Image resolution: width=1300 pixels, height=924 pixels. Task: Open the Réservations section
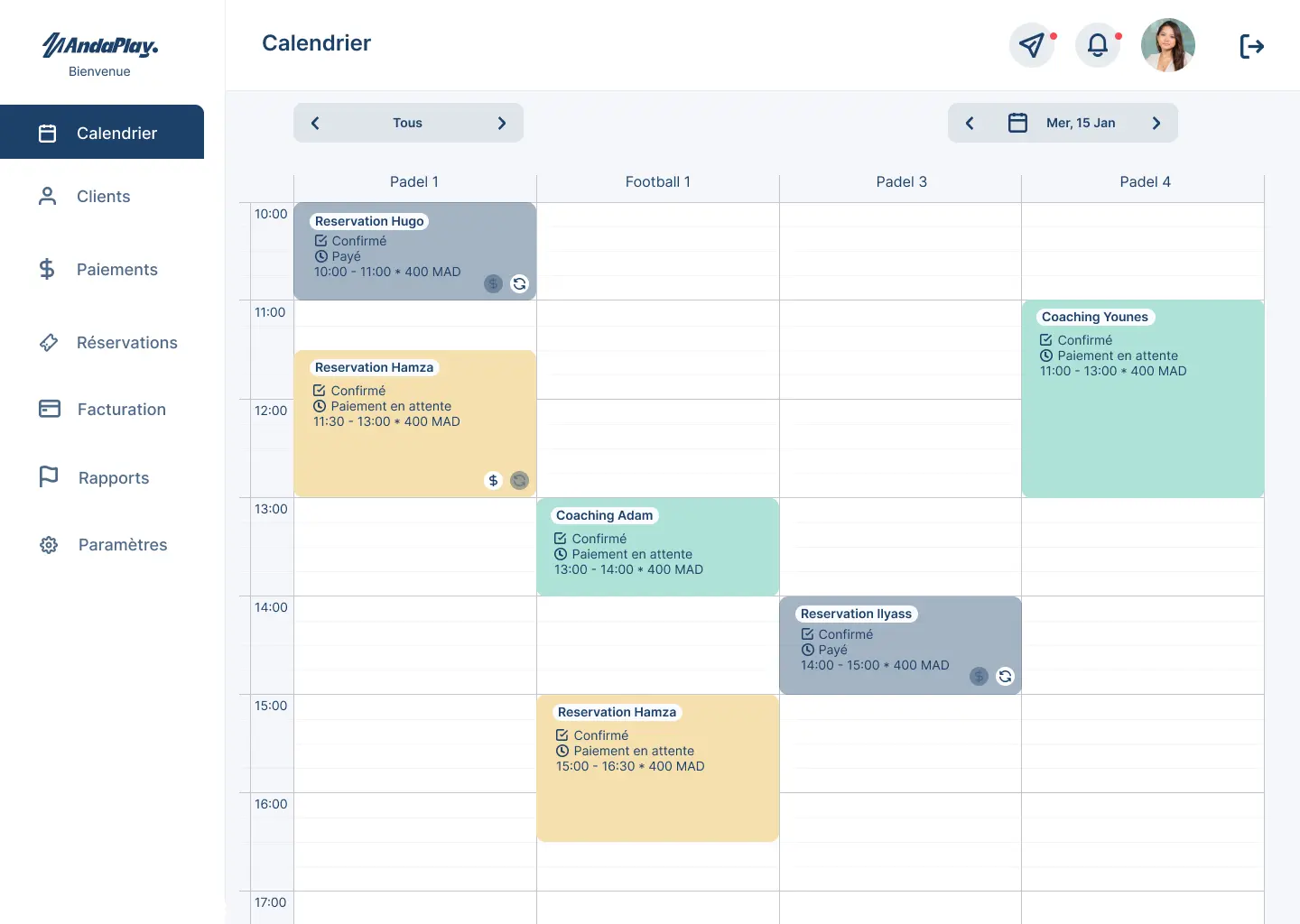pyautogui.click(x=126, y=343)
